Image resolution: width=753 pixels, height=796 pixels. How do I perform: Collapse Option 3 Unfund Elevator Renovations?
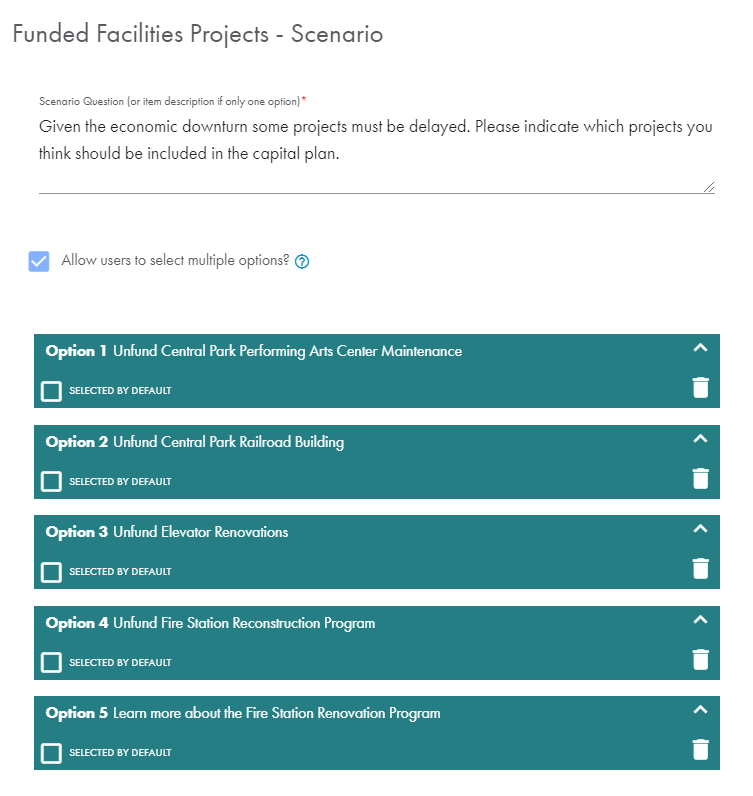point(700,529)
